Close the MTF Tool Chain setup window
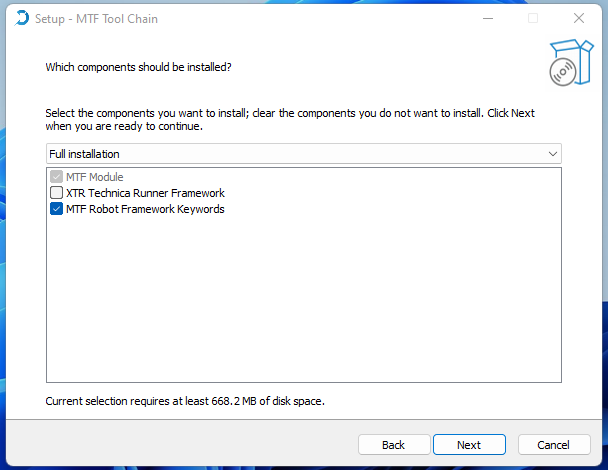Screen dimensions: 608x470 point(579,18)
